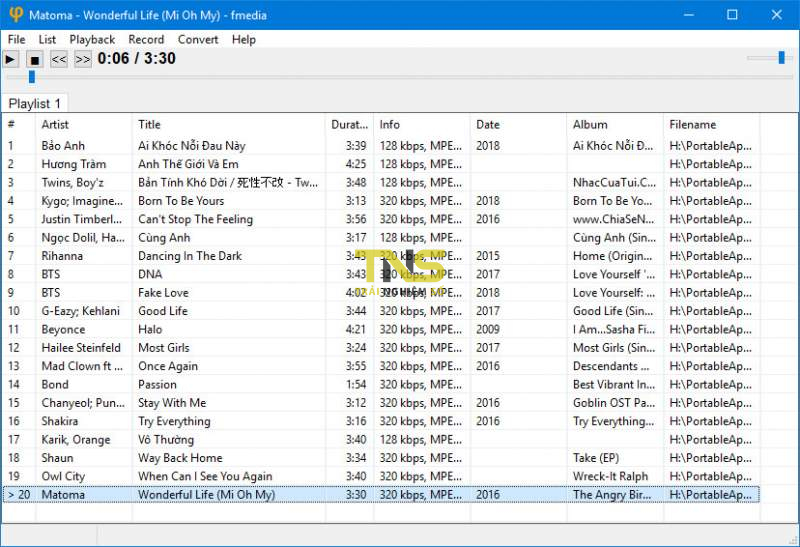Click the fmedia app icon in title bar
The height and width of the screenshot is (547, 800).
point(16,15)
